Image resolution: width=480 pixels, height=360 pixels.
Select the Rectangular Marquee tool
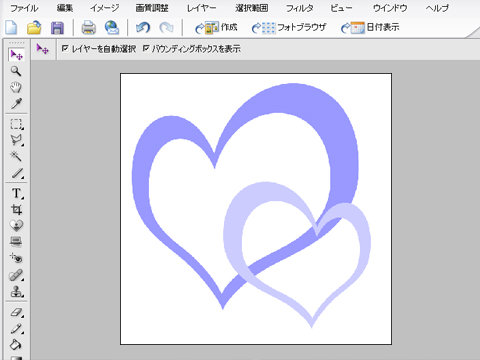pos(16,124)
